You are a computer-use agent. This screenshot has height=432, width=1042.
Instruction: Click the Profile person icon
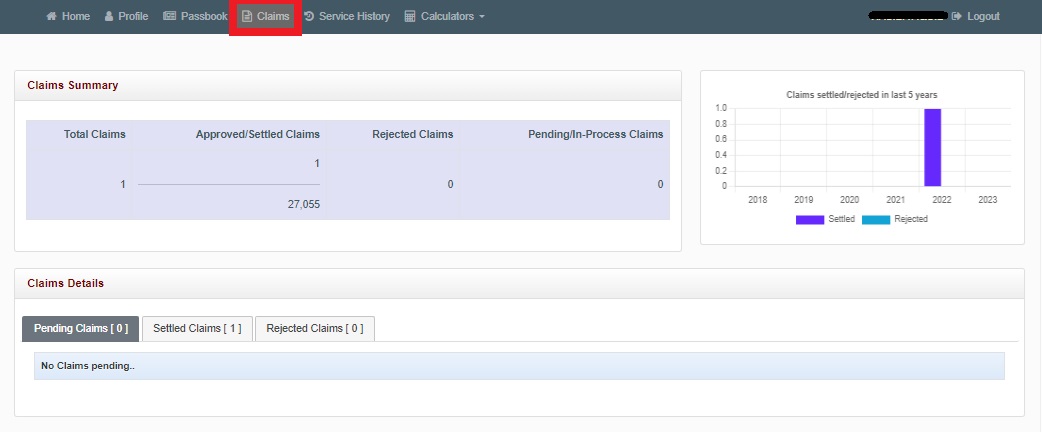click(x=109, y=17)
